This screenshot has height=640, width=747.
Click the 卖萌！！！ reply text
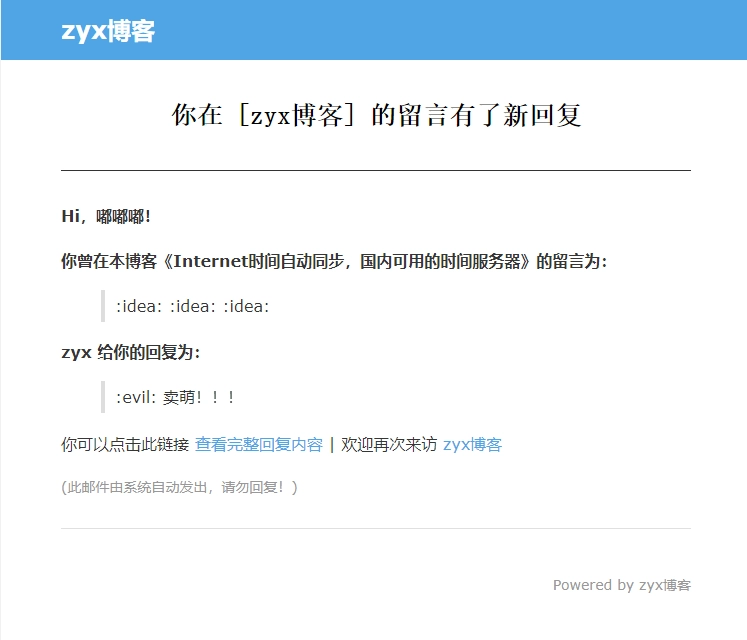pyautogui.click(x=199, y=397)
